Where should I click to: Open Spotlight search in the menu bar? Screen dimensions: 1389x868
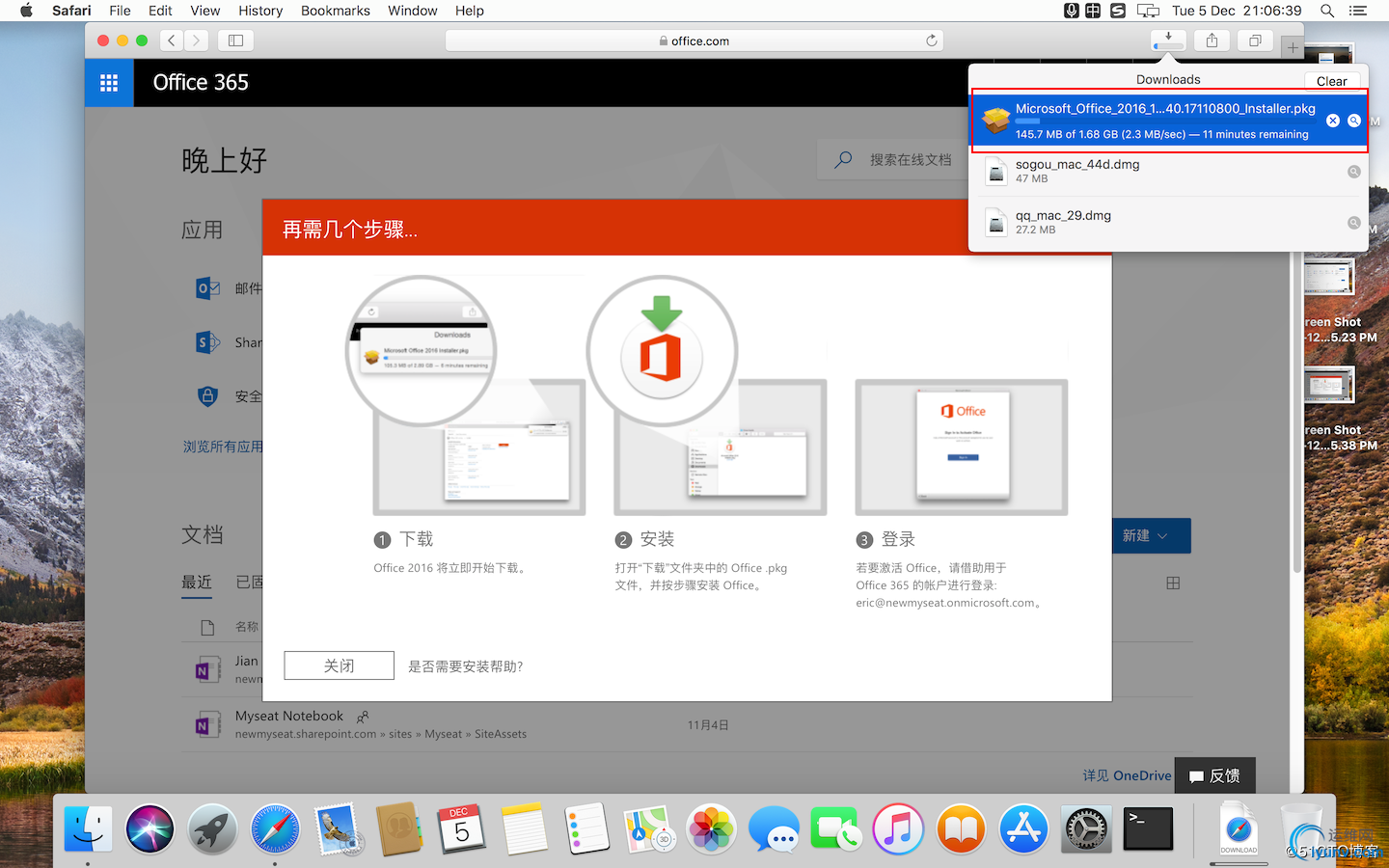tap(1327, 11)
